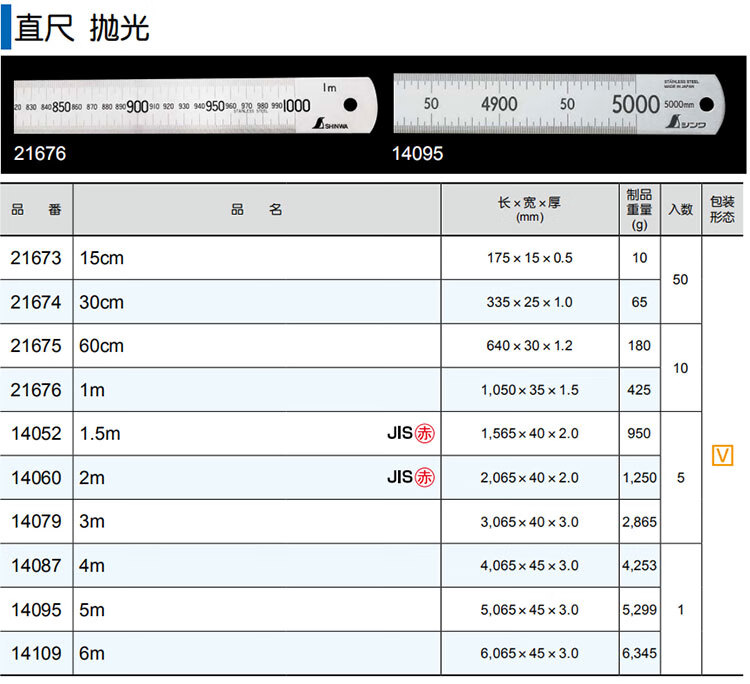Click the 包装形态 column header
This screenshot has width=750, height=684.
[722, 210]
